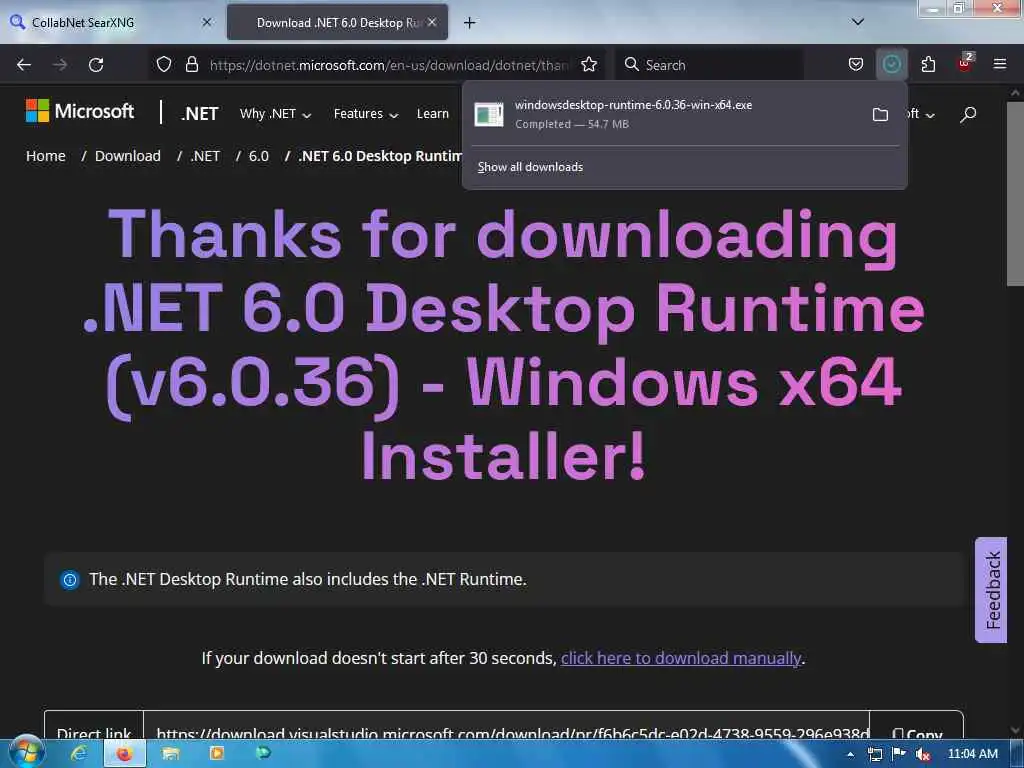The height and width of the screenshot is (768, 1024).
Task: Click Show all downloads
Action: 530,167
